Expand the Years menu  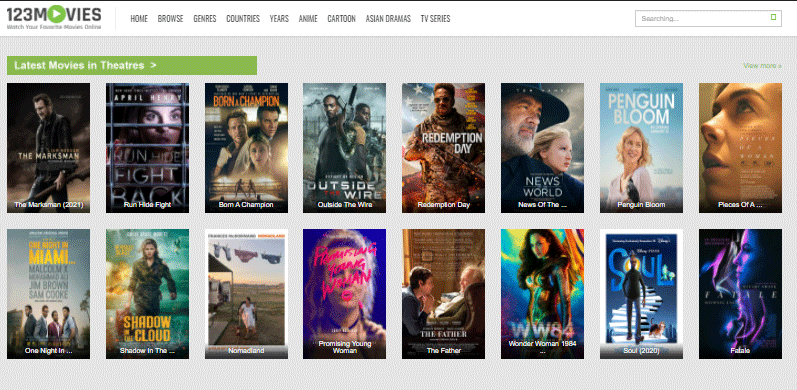tap(279, 19)
